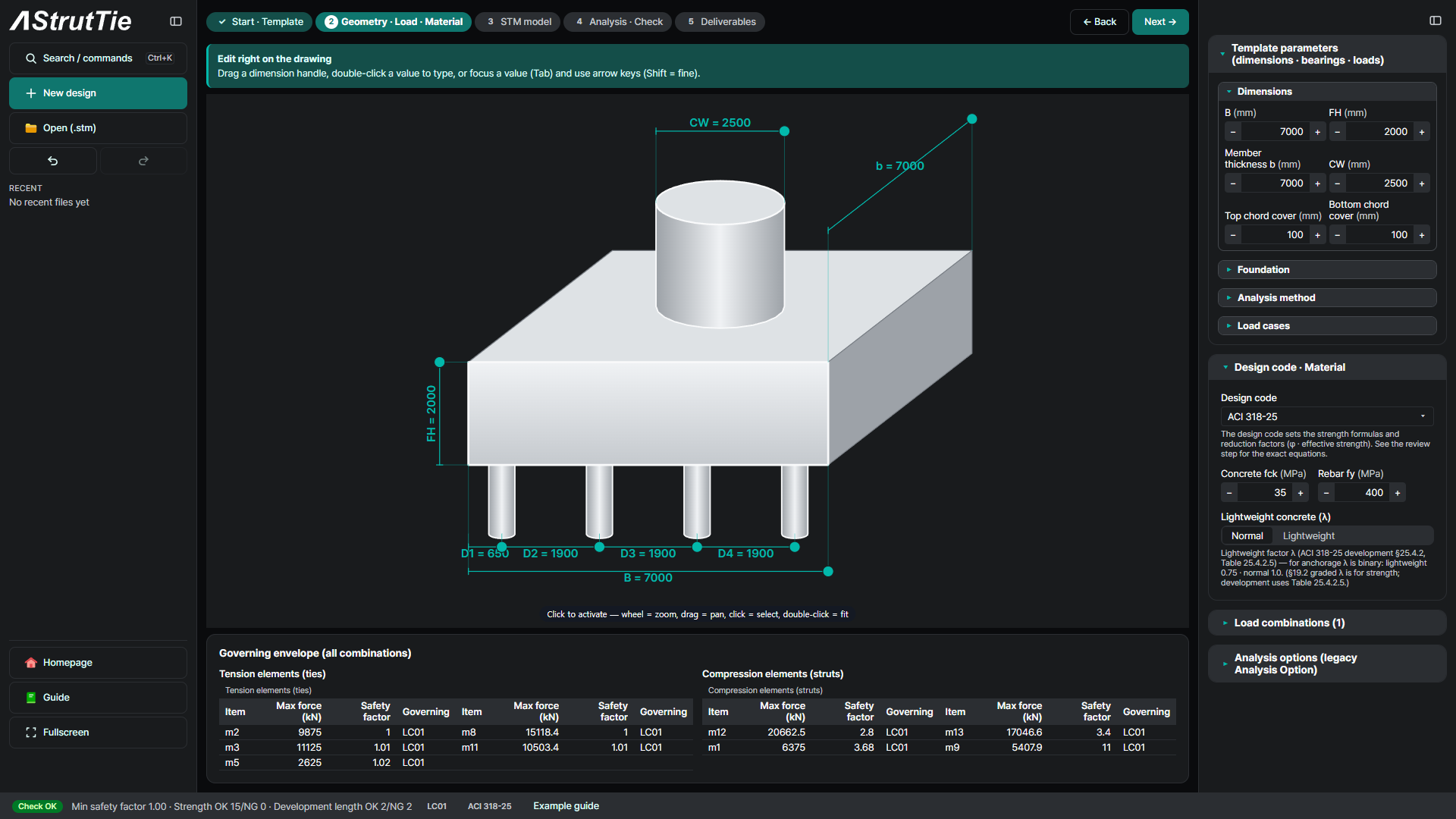Decrease CW (mm) value

tap(1337, 184)
